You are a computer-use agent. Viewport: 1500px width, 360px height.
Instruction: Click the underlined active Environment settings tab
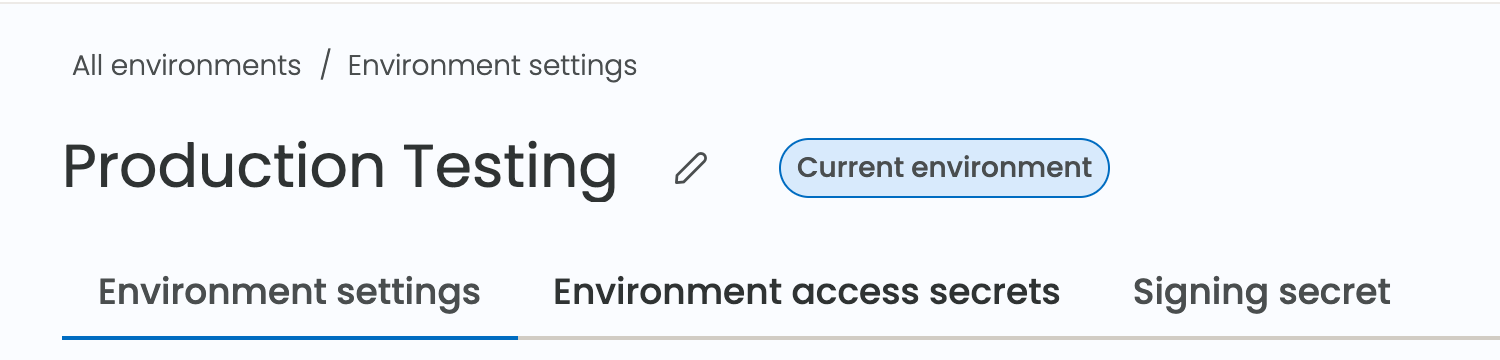[x=289, y=292]
